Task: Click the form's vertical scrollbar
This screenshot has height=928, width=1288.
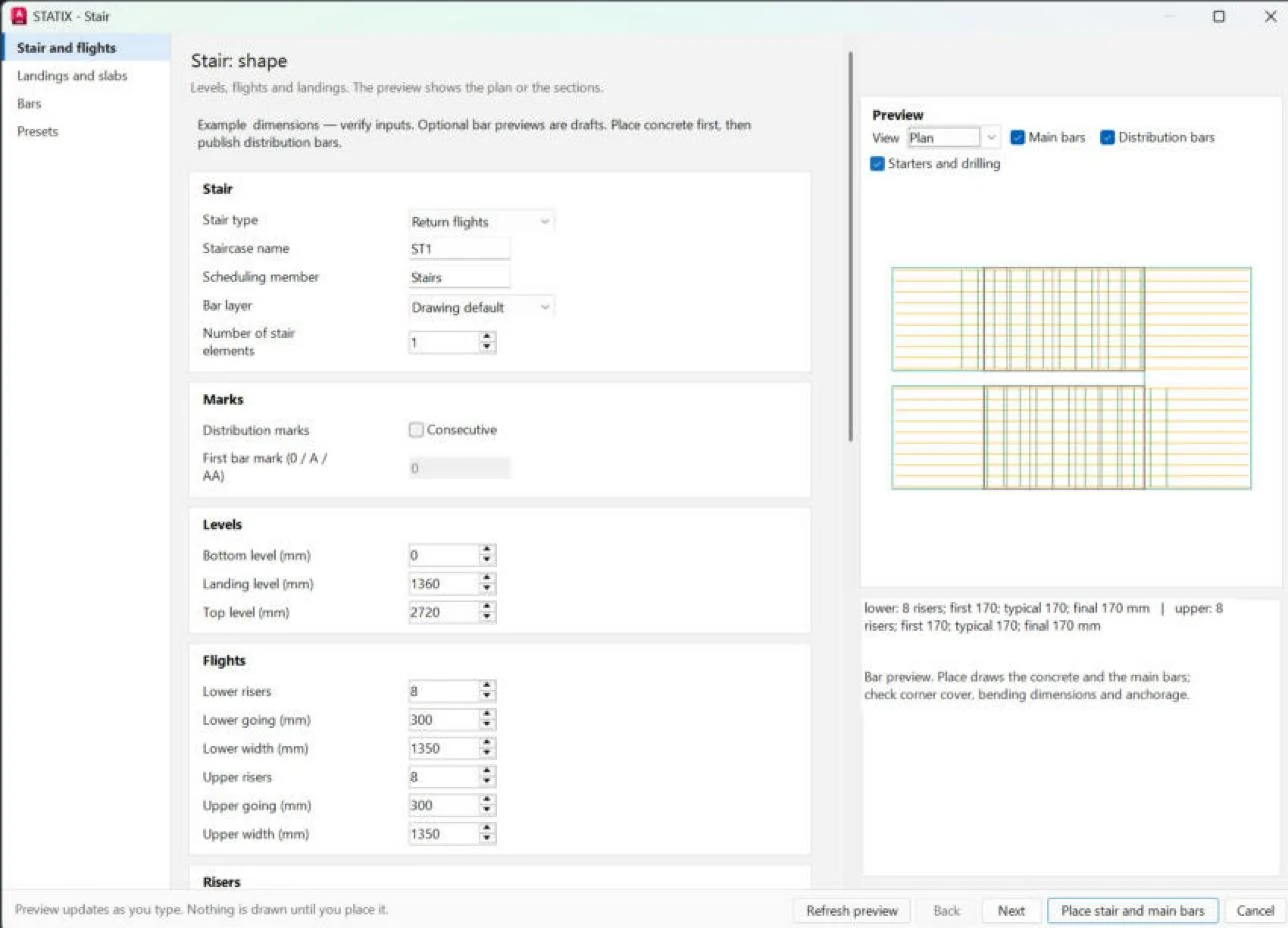Action: [851, 245]
